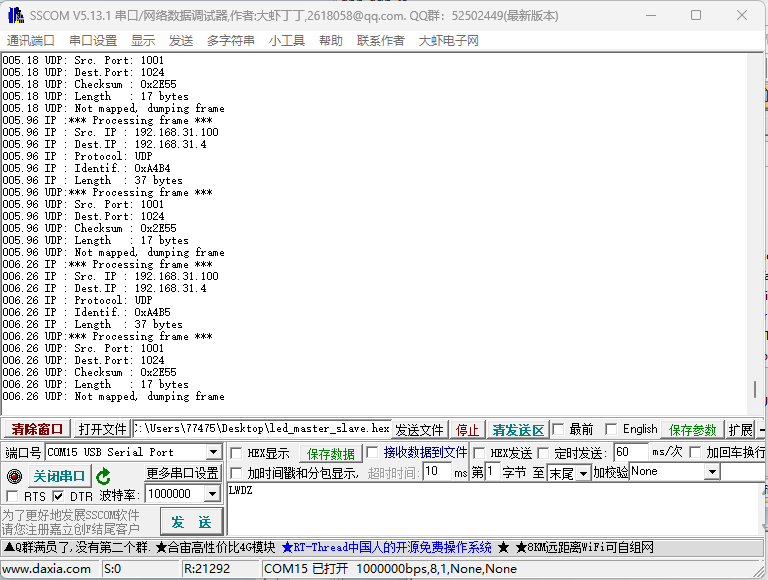Image resolution: width=768 pixels, height=580 pixels.
Task: Click the checksum value field right of None dropdown
Action: [x=741, y=472]
